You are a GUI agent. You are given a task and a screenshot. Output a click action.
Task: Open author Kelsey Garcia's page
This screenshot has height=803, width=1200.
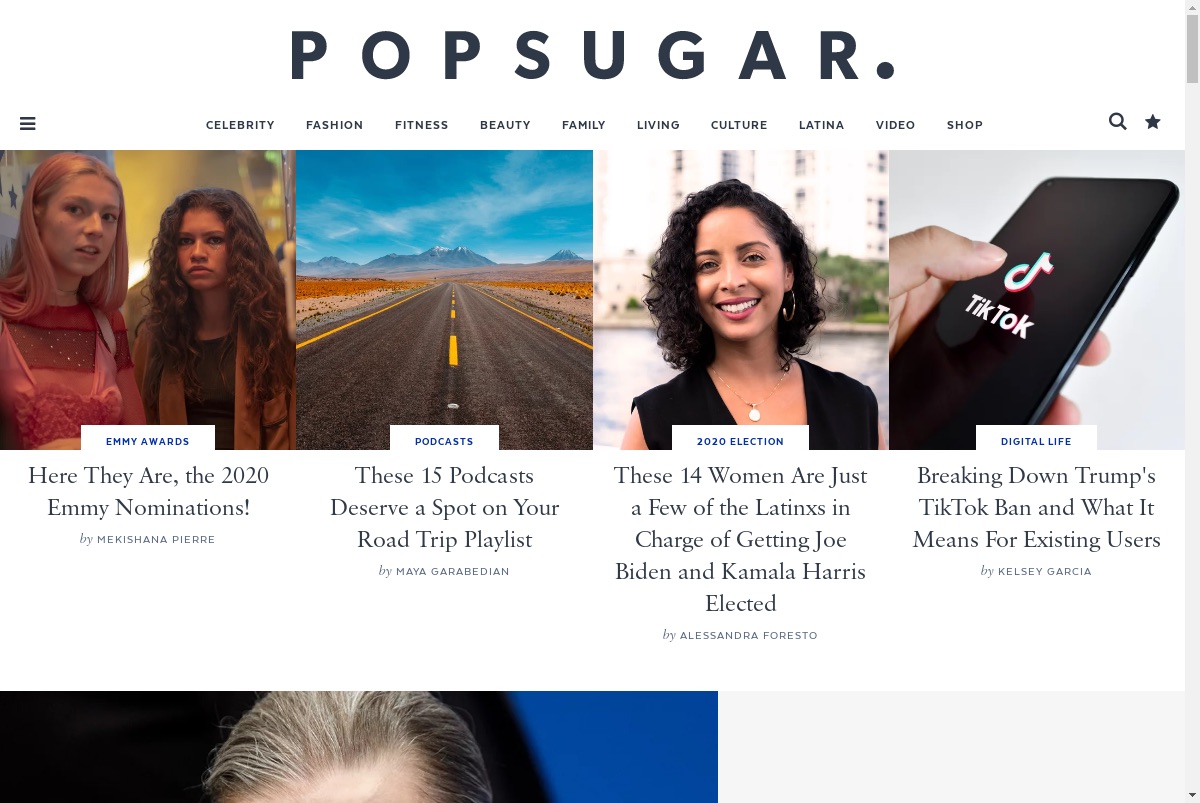(x=1045, y=572)
